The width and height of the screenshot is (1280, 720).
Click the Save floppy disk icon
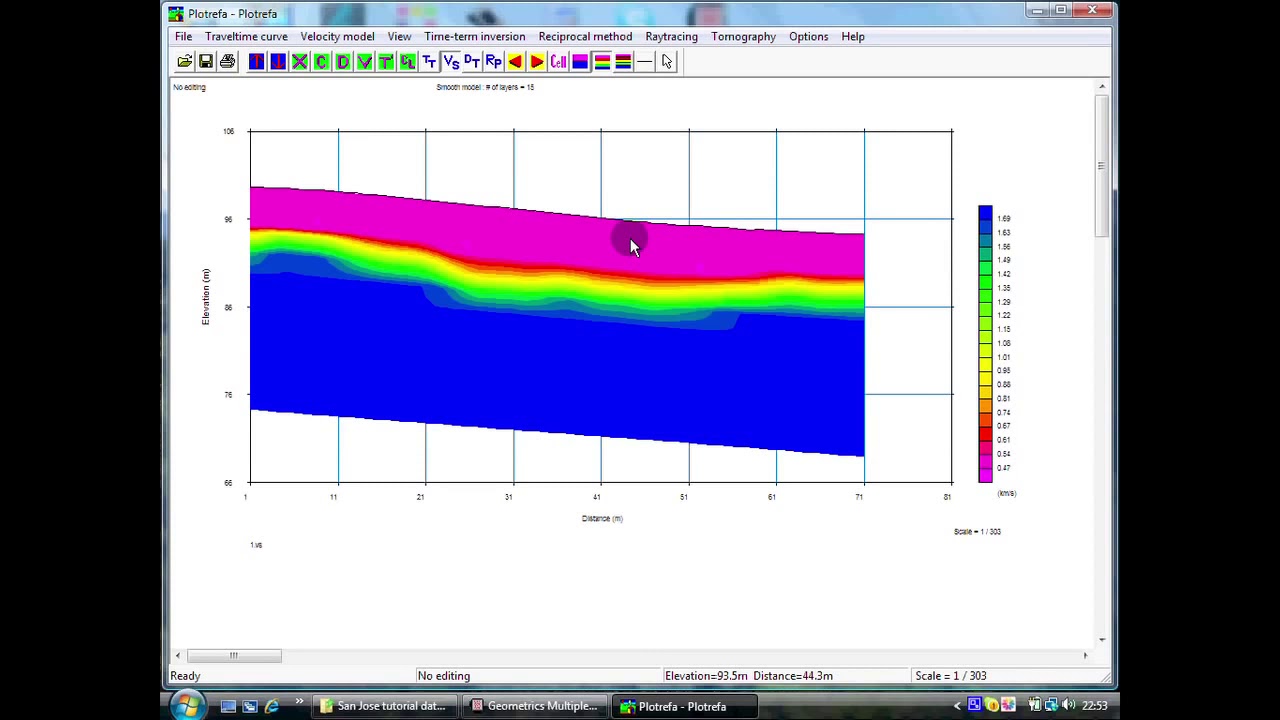(x=206, y=62)
